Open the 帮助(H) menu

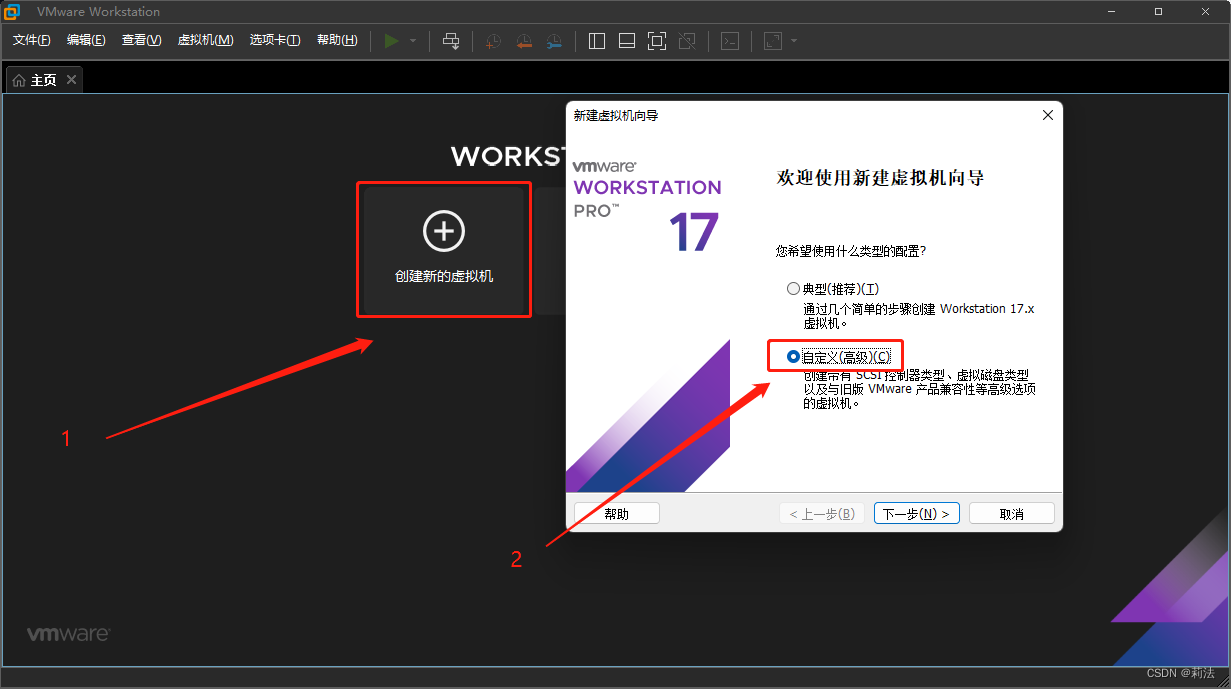[x=337, y=40]
